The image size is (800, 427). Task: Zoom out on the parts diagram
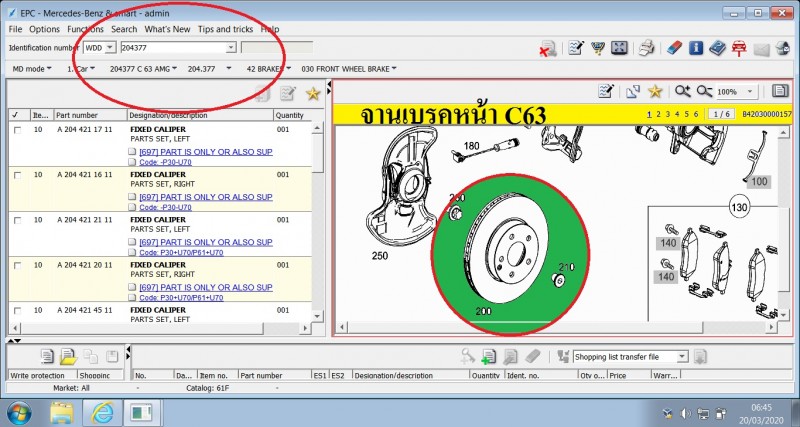click(x=705, y=91)
